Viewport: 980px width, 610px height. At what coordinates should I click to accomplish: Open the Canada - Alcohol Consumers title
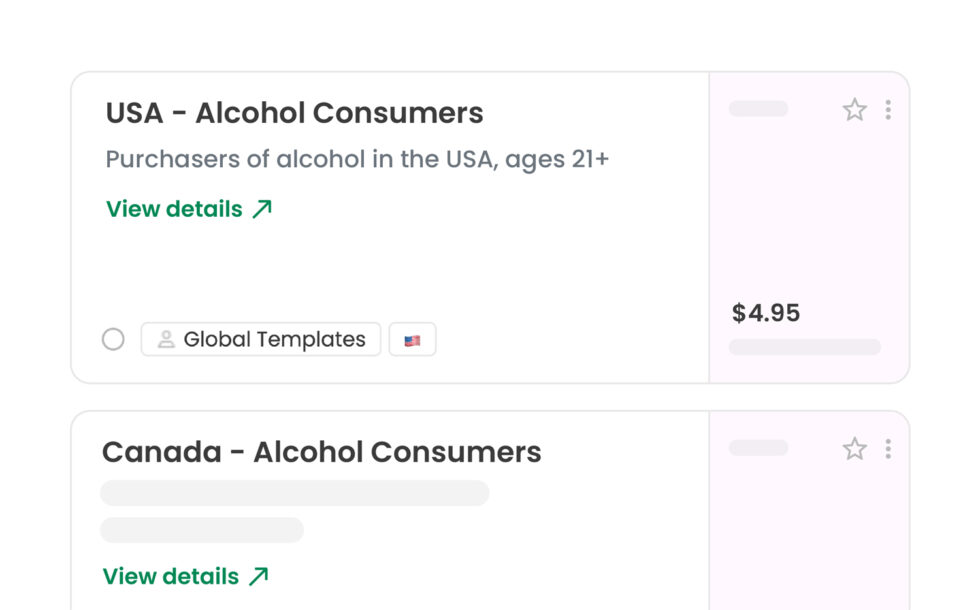tap(321, 452)
